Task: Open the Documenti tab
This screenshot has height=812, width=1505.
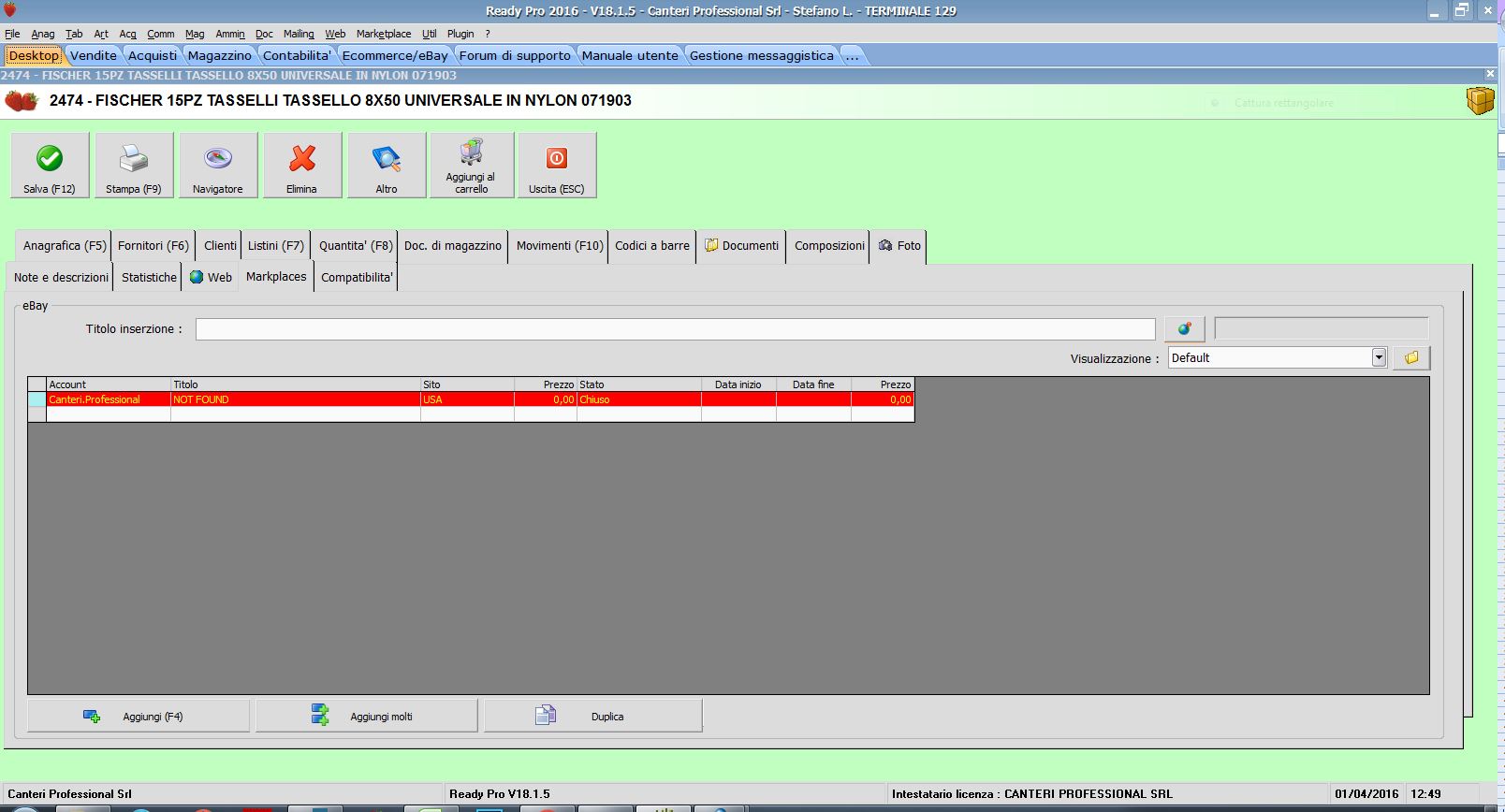Action: point(741,246)
